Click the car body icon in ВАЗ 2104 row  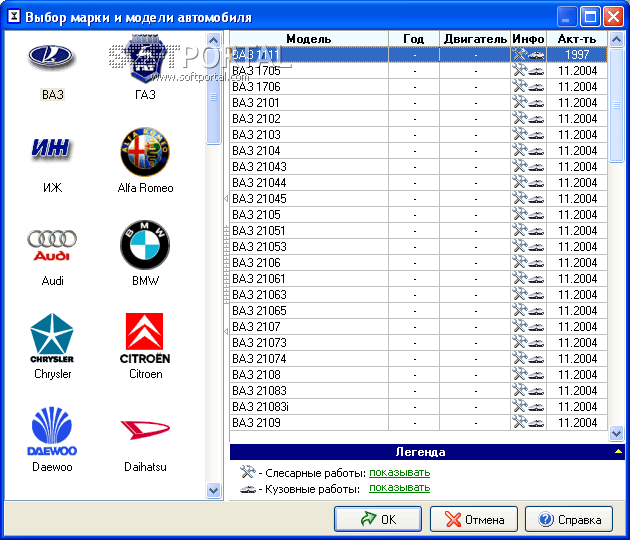click(536, 151)
